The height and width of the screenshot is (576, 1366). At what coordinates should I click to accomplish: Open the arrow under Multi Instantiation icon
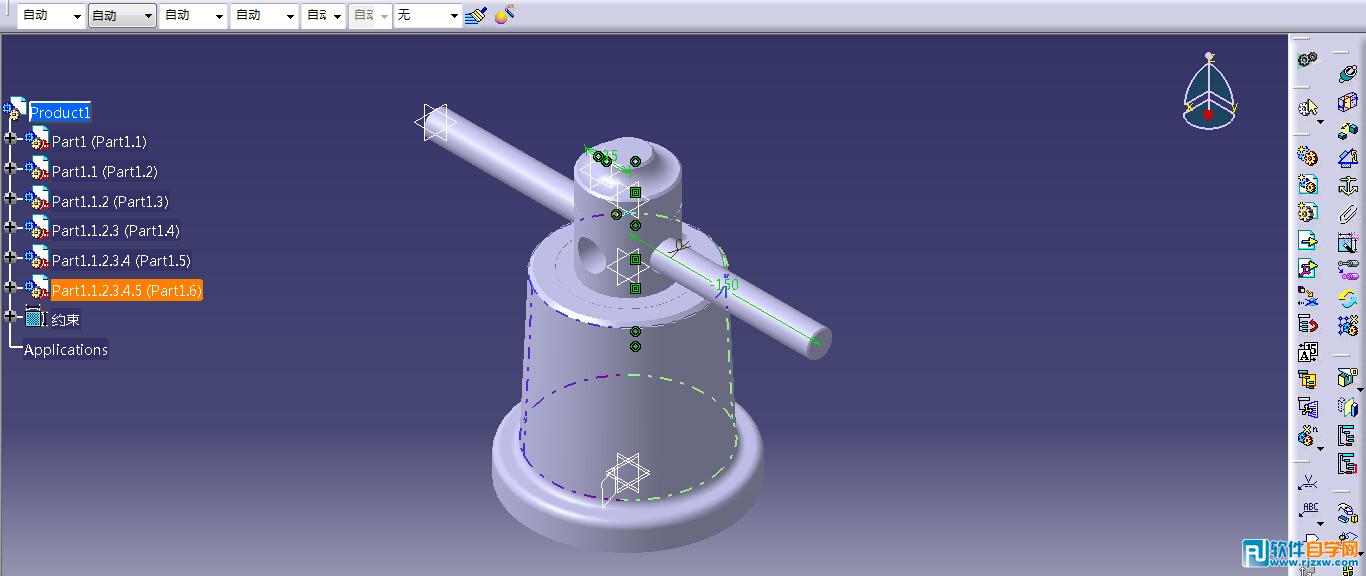[1320, 449]
